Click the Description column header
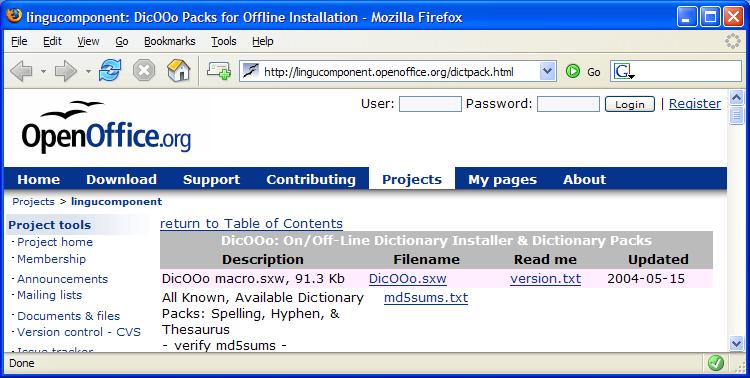The height and width of the screenshot is (378, 750). [263, 259]
